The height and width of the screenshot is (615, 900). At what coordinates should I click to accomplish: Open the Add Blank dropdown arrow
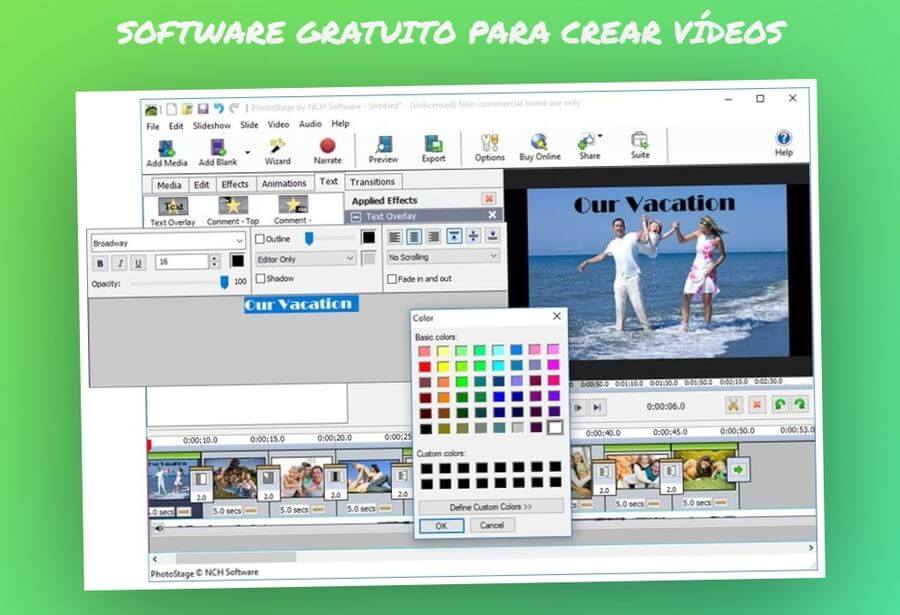[x=248, y=152]
